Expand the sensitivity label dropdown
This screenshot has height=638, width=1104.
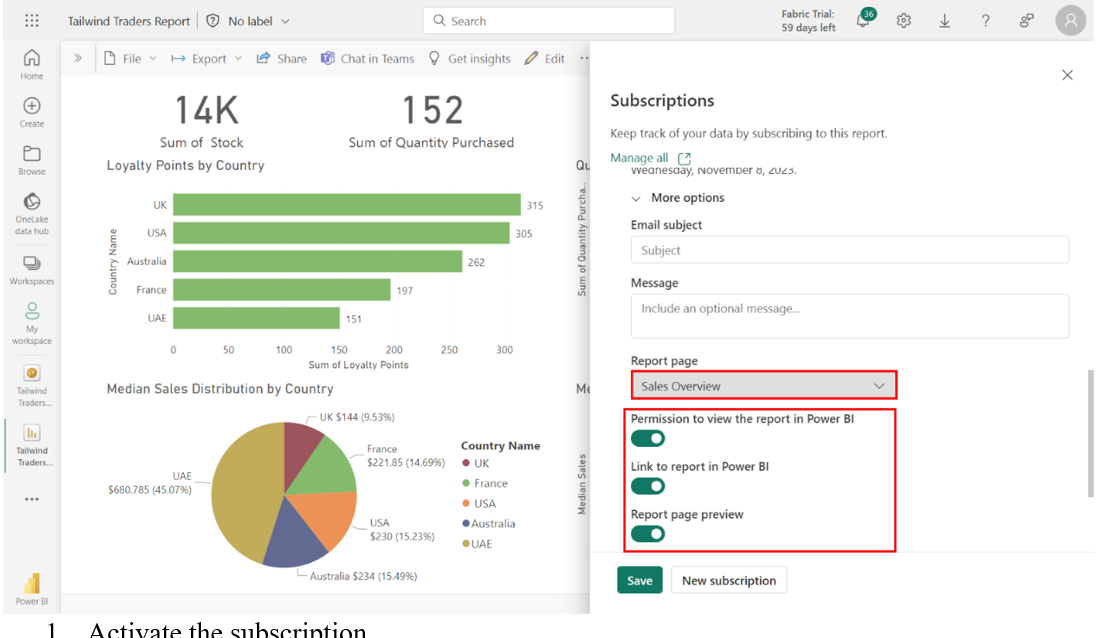point(285,21)
